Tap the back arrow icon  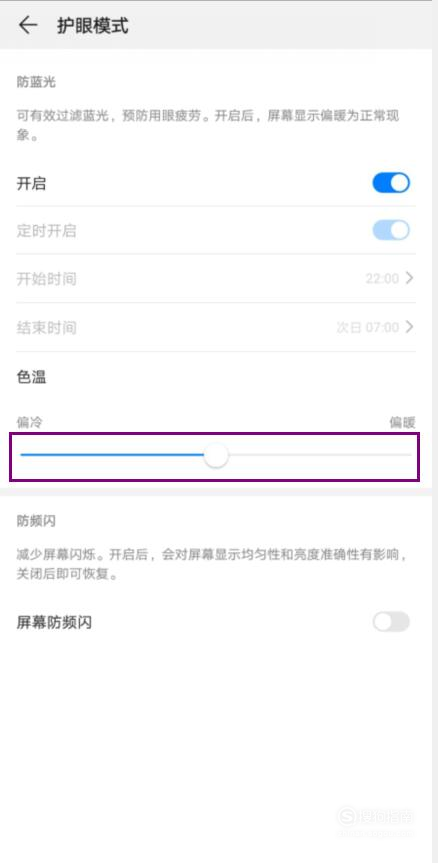pyautogui.click(x=28, y=25)
